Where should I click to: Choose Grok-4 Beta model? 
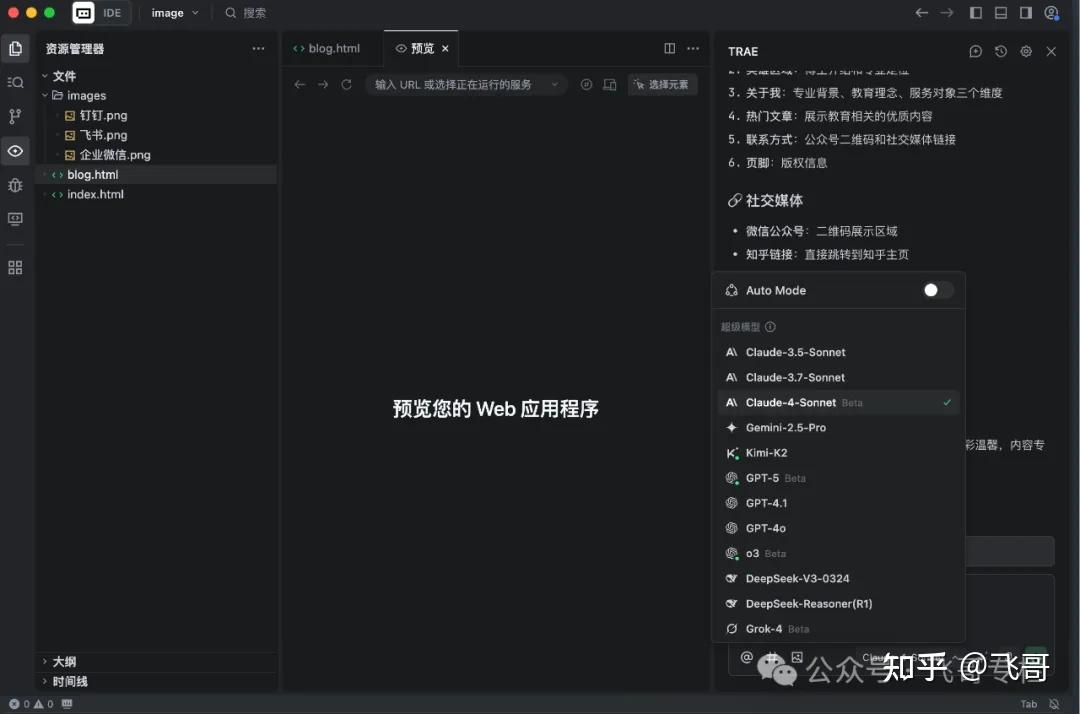click(838, 629)
